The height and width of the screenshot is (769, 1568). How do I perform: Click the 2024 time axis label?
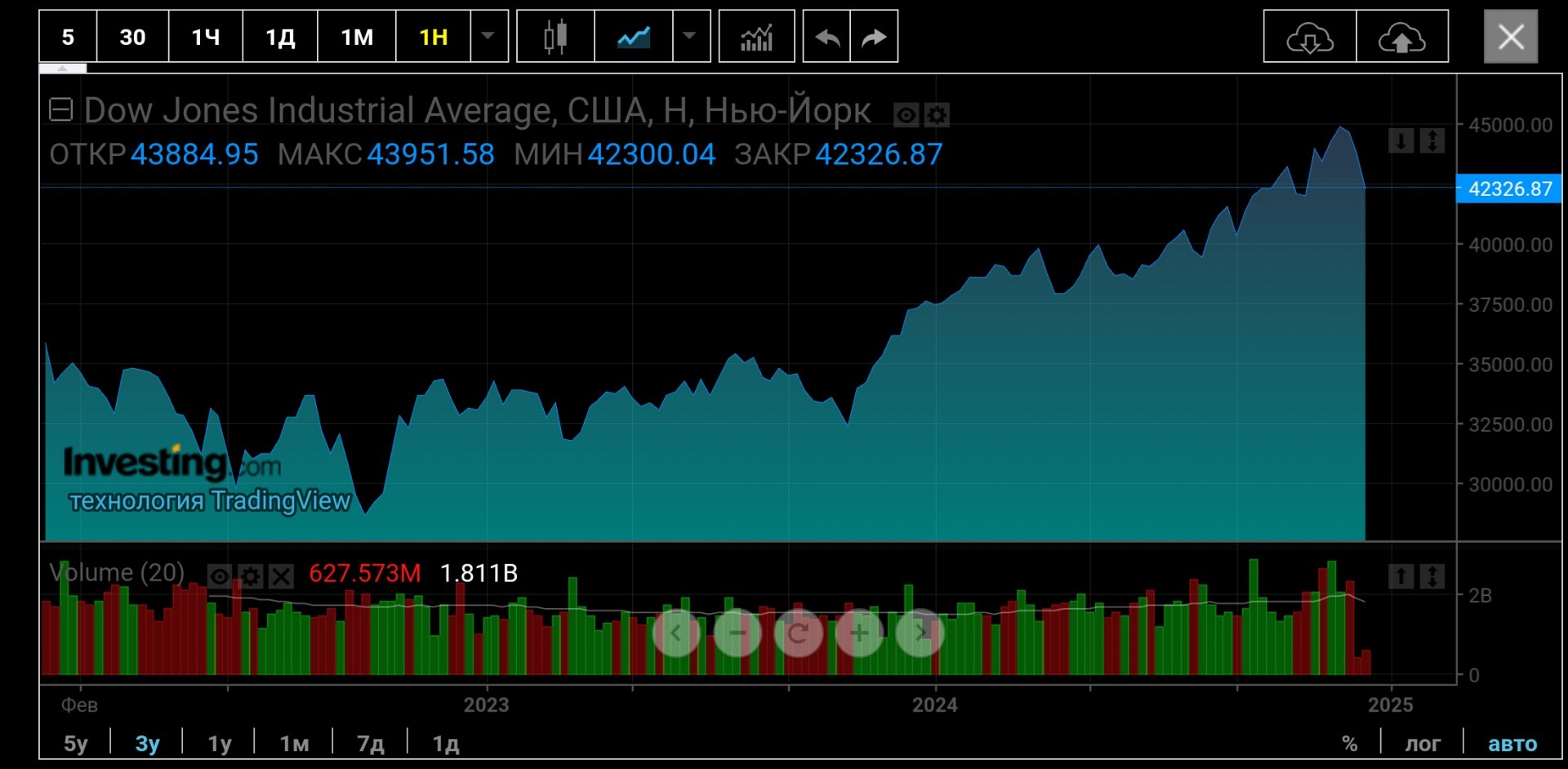935,705
